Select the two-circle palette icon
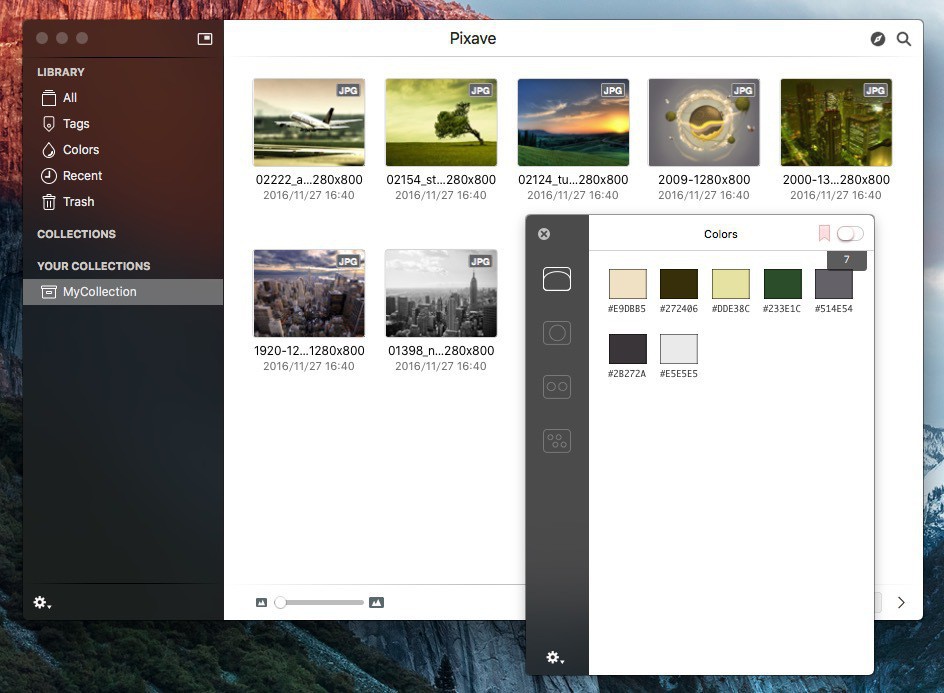The height and width of the screenshot is (693, 944). click(557, 387)
